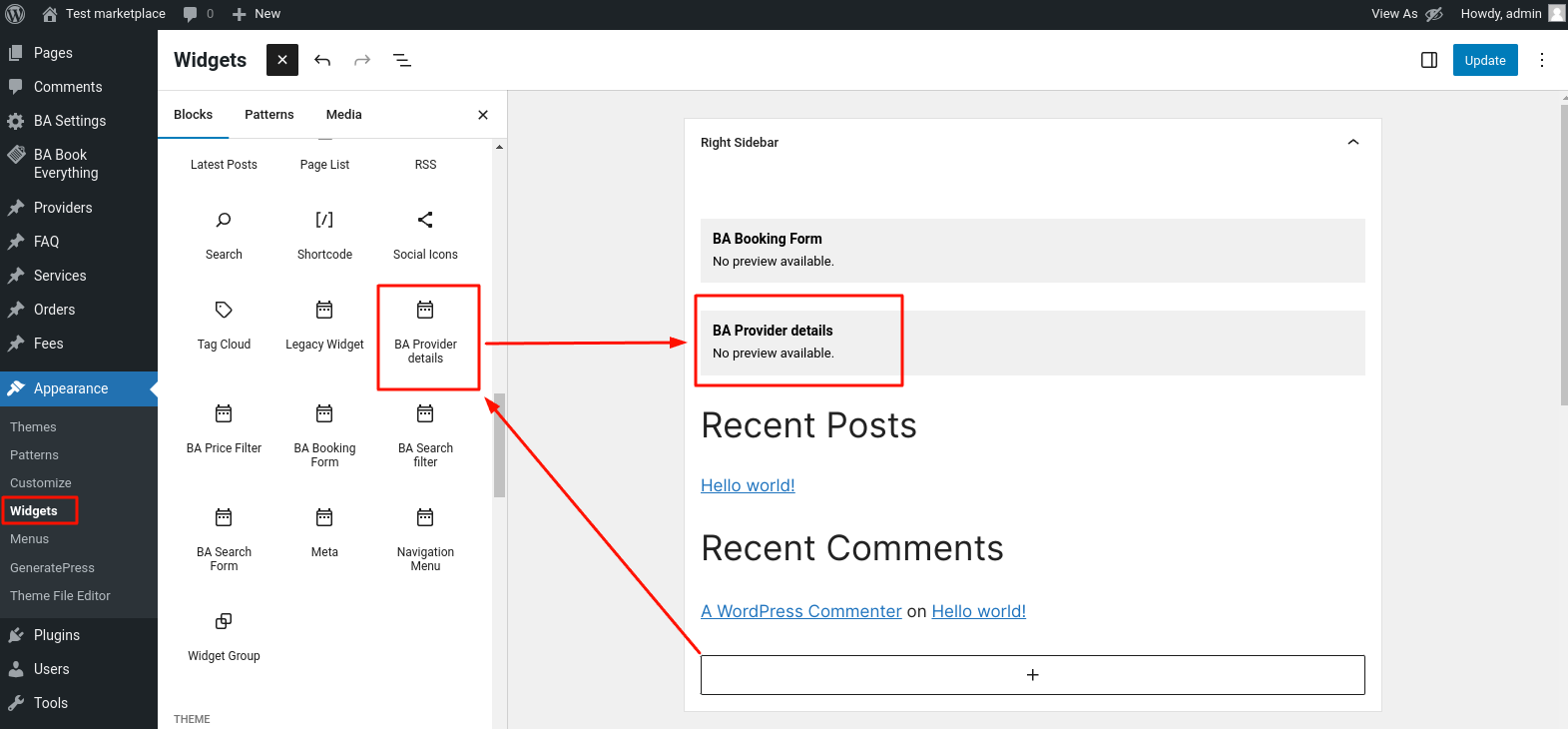Undo the last change
Viewport: 1568px width, 729px height.
(x=322, y=60)
